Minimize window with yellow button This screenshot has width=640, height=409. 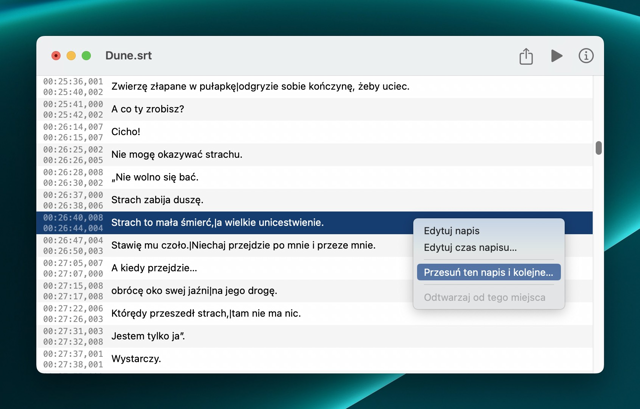click(x=71, y=56)
